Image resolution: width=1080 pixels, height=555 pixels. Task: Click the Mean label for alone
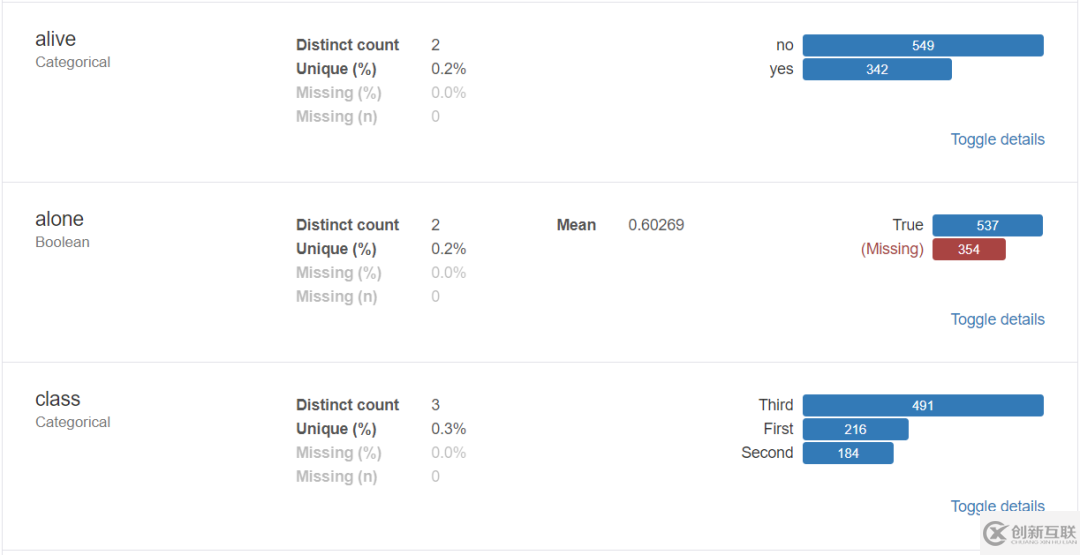click(x=576, y=225)
